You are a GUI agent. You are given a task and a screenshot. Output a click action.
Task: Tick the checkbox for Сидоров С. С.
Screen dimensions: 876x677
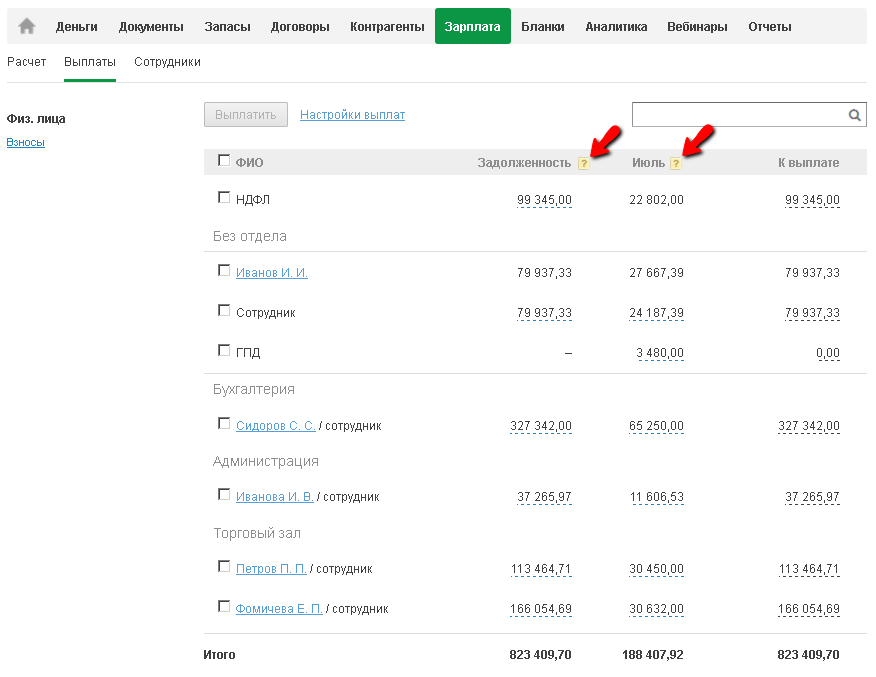pos(224,424)
